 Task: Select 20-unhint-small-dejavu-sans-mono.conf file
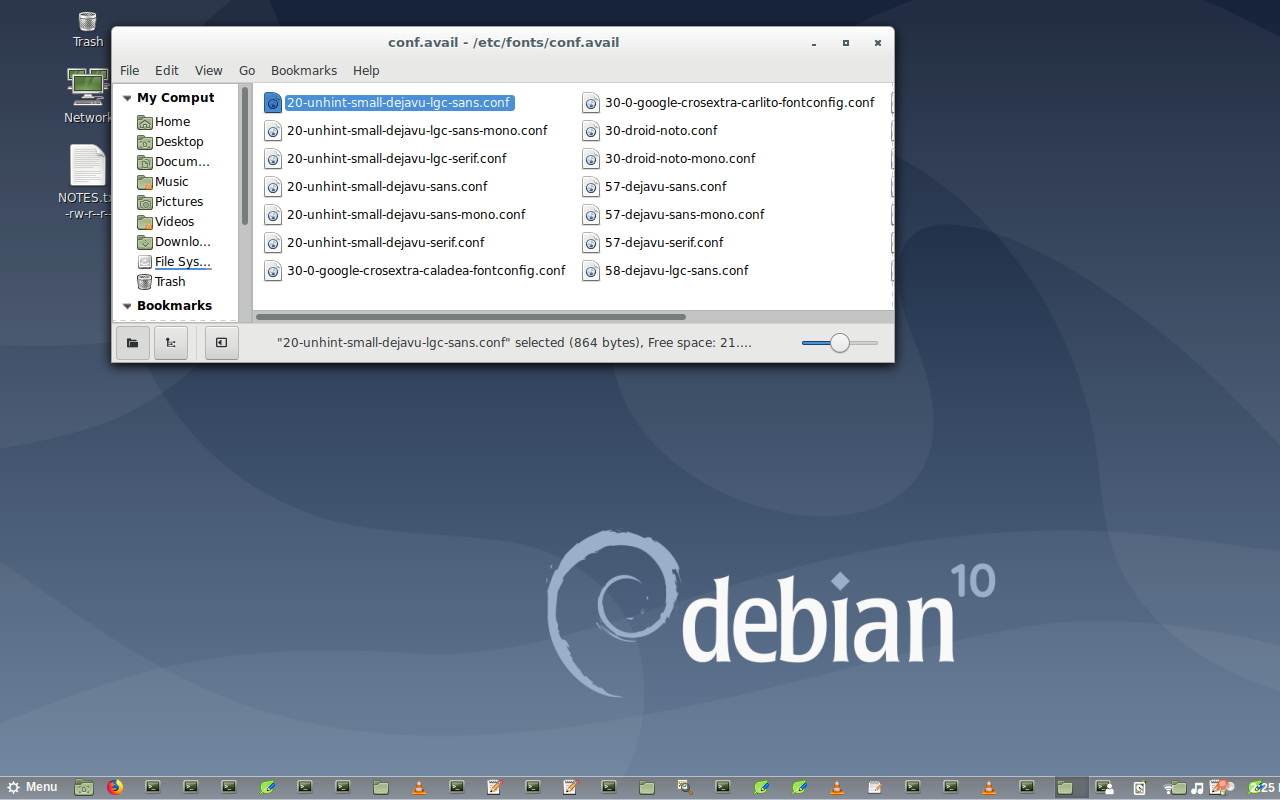395,214
